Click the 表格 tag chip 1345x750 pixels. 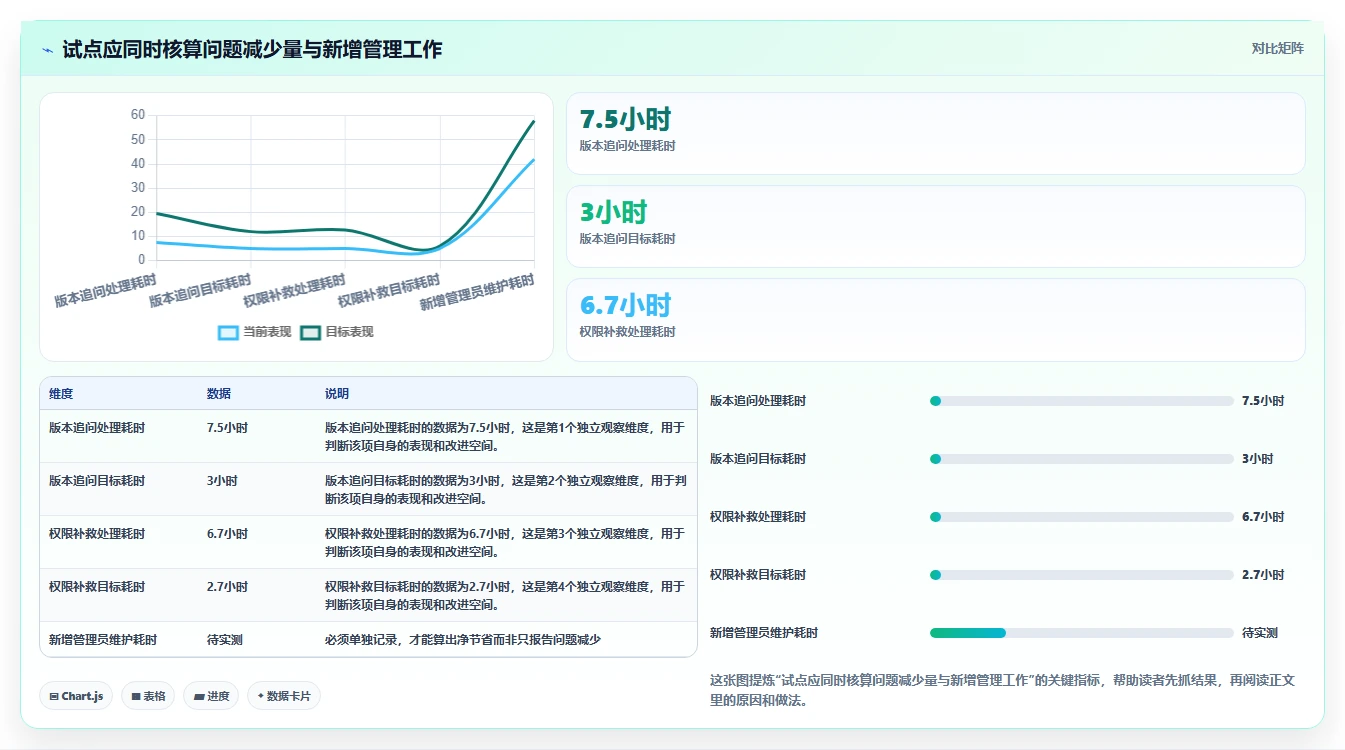pos(148,696)
